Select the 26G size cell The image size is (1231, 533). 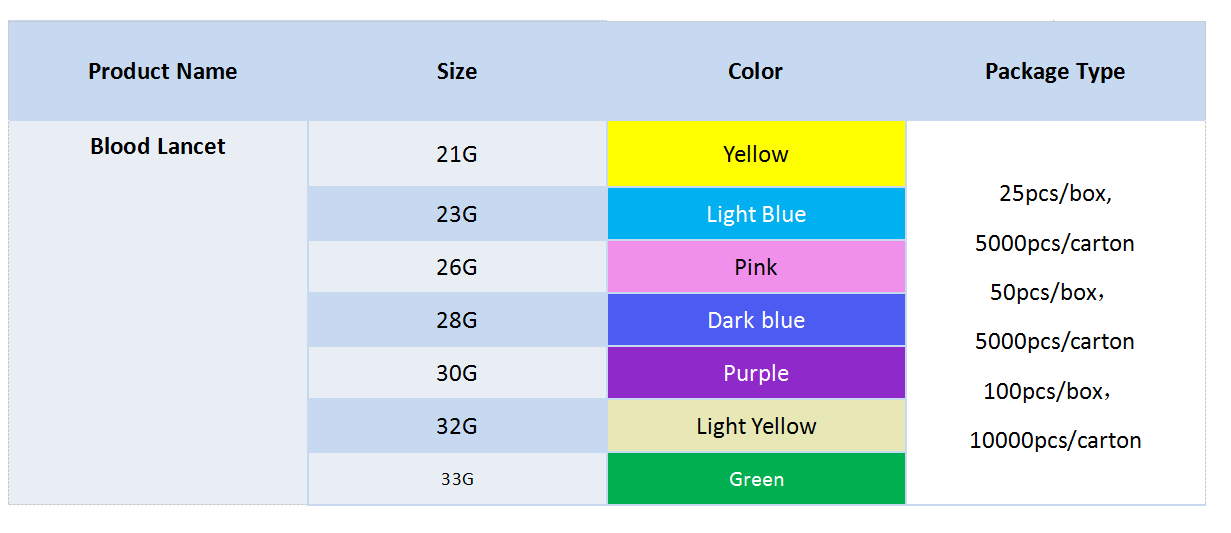click(x=457, y=267)
